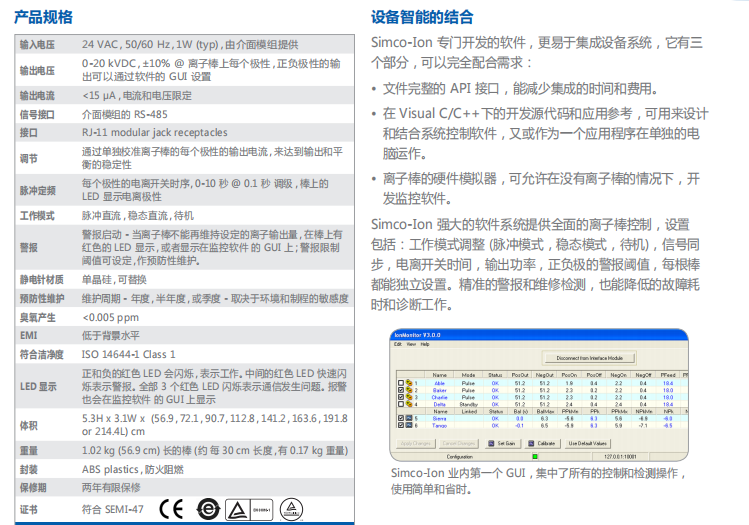749x525 pixels.
Task: Click the small rectangular certification label beside the triangle
Action: 261,510
